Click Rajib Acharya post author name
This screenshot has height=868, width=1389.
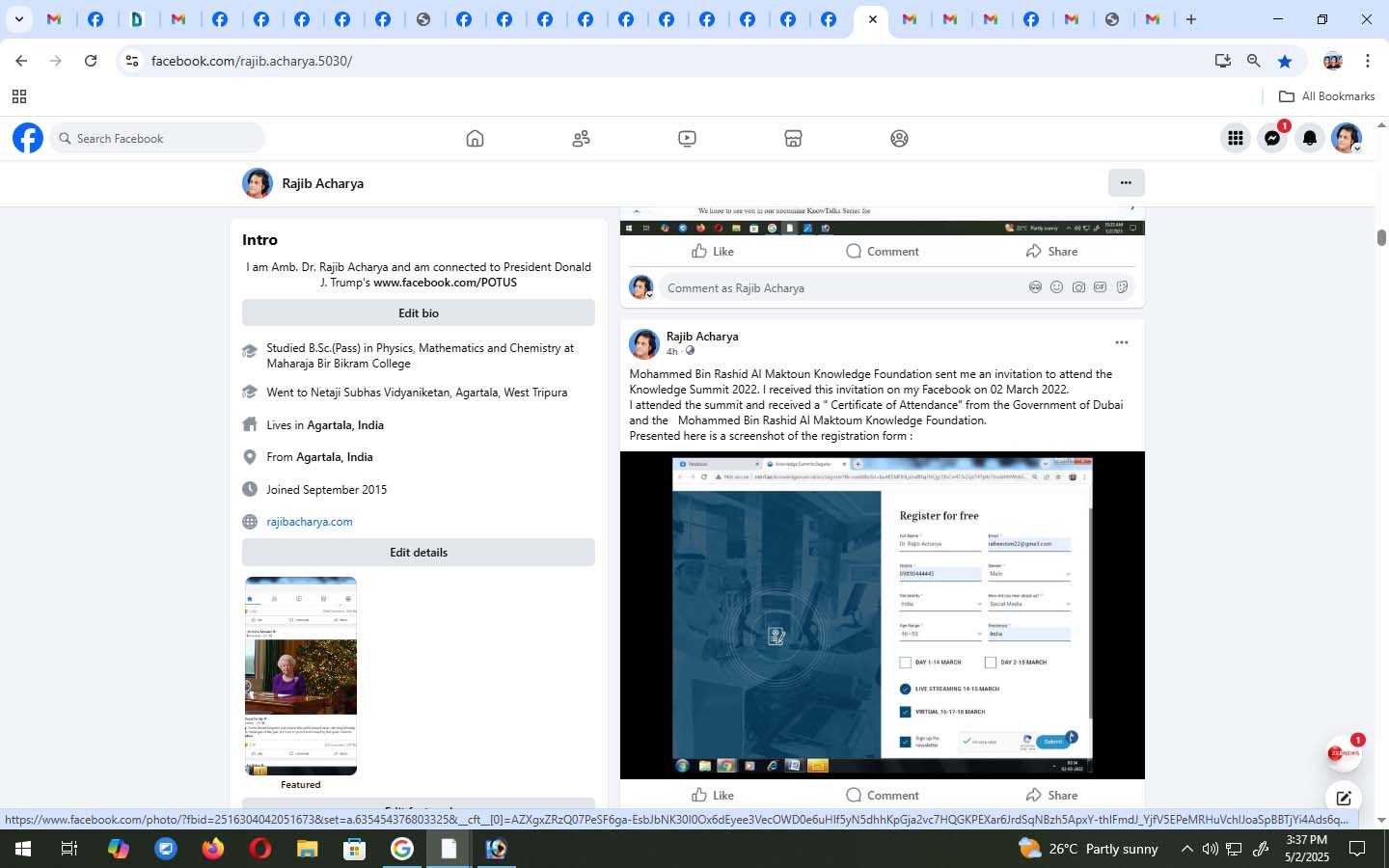coord(702,336)
